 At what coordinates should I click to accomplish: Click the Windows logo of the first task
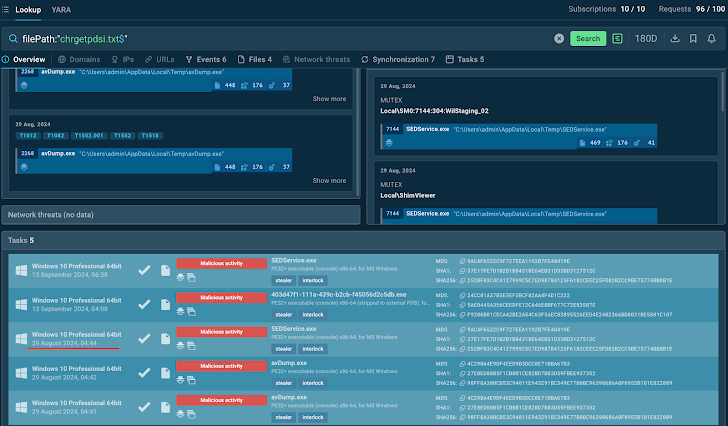[19, 270]
